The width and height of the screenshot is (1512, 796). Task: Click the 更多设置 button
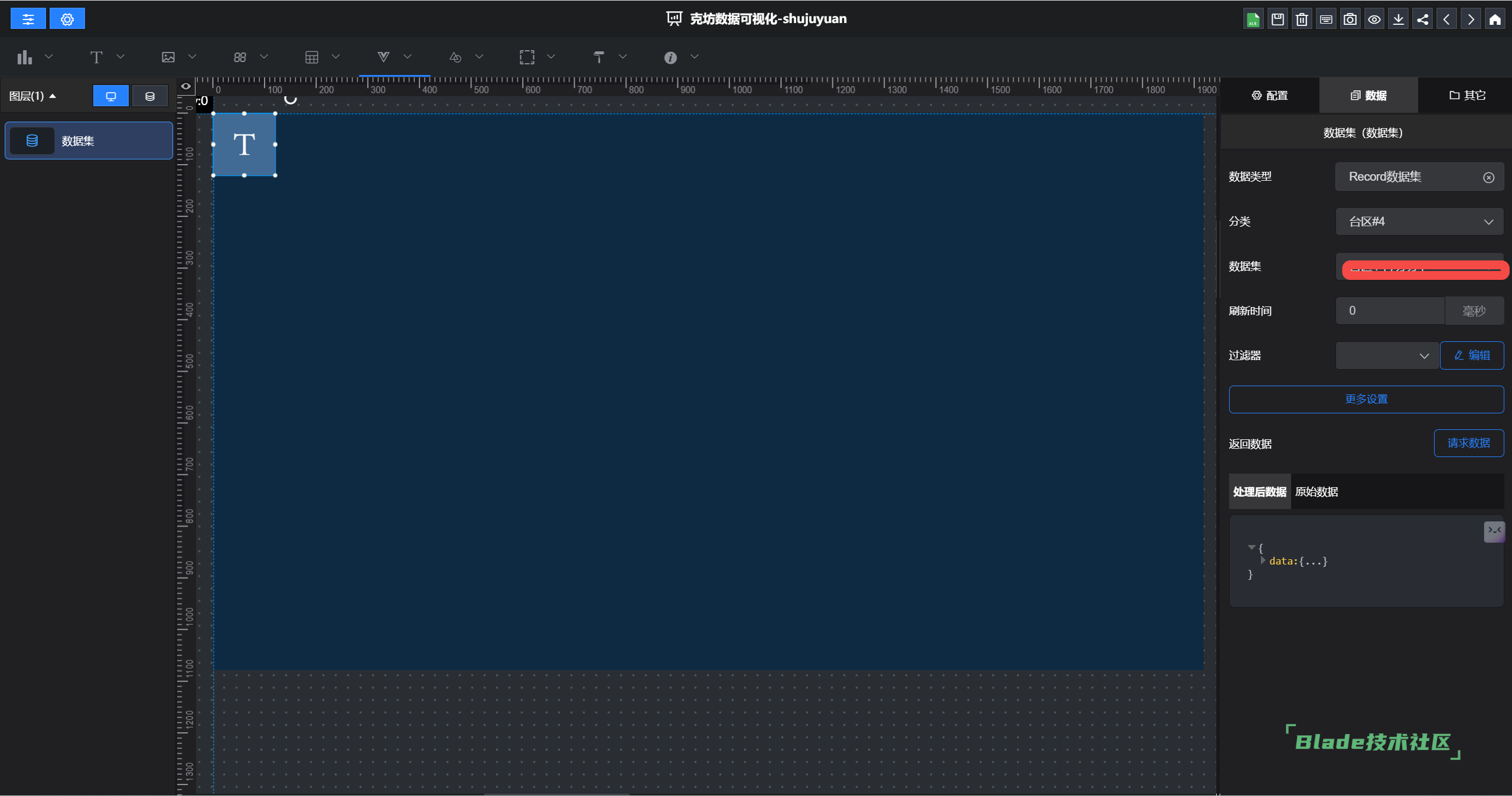point(1366,399)
